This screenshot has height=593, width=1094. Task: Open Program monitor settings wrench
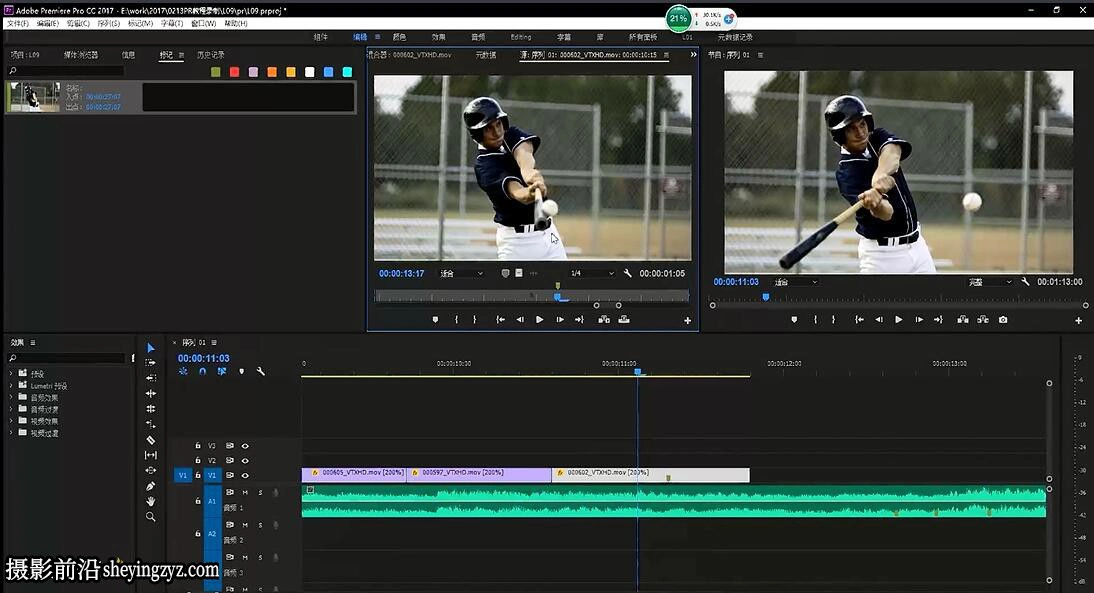(x=1025, y=282)
